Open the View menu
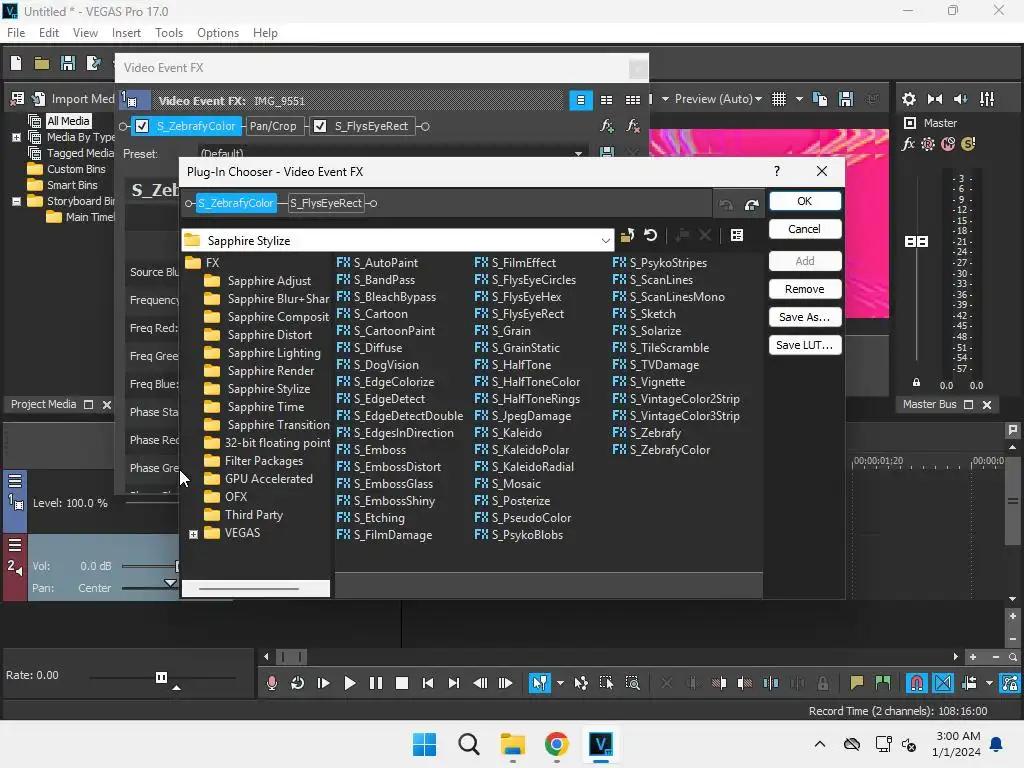1024x768 pixels. [x=85, y=33]
